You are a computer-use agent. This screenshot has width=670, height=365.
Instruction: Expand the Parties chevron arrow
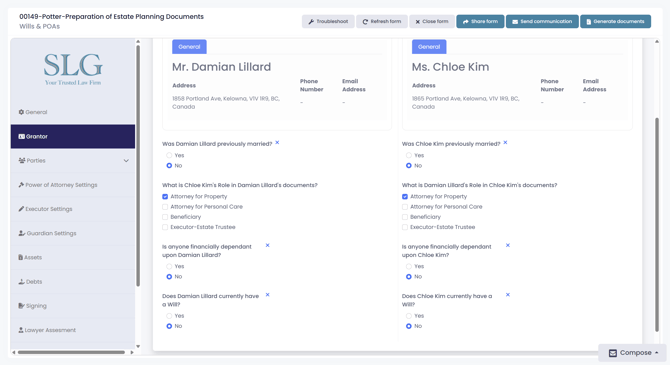[126, 161]
